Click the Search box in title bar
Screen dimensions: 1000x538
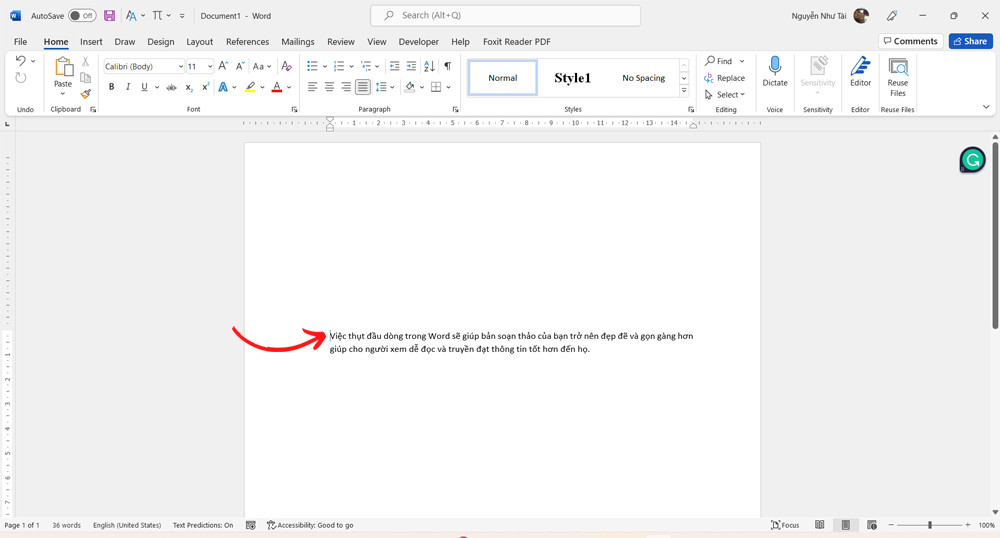505,16
